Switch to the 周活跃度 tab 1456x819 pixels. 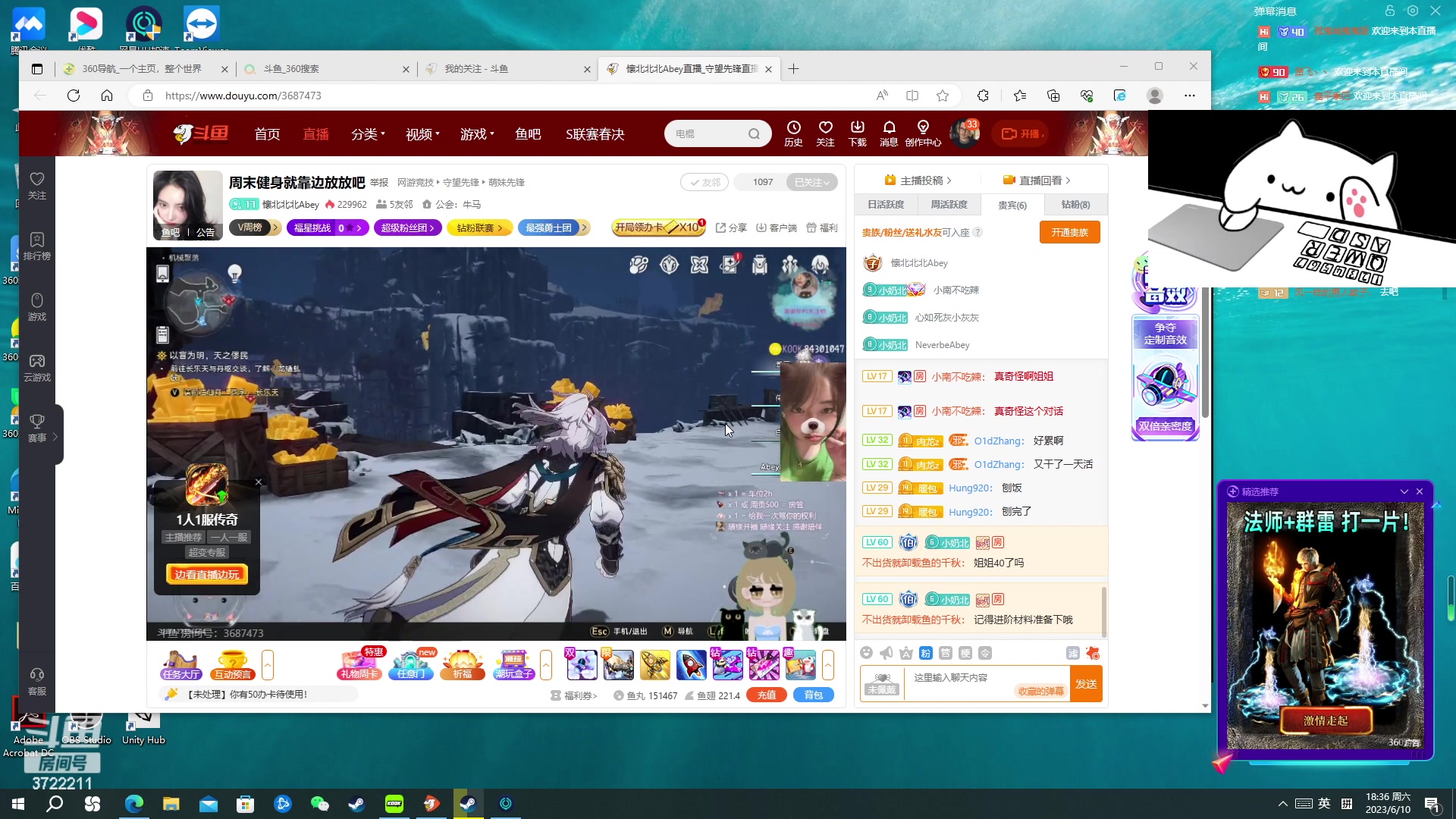[x=949, y=205]
